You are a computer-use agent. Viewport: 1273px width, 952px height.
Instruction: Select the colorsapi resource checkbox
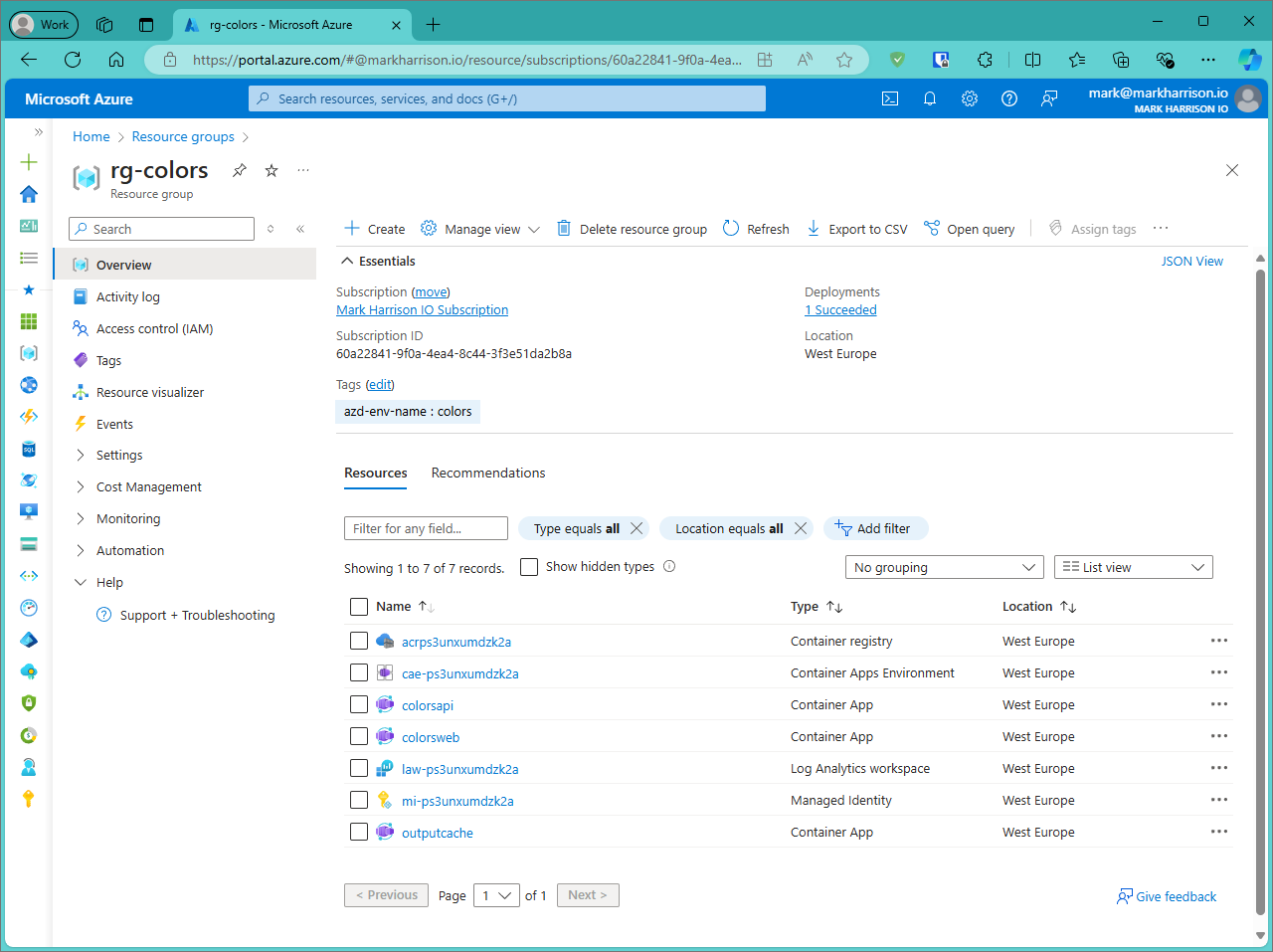(x=359, y=704)
